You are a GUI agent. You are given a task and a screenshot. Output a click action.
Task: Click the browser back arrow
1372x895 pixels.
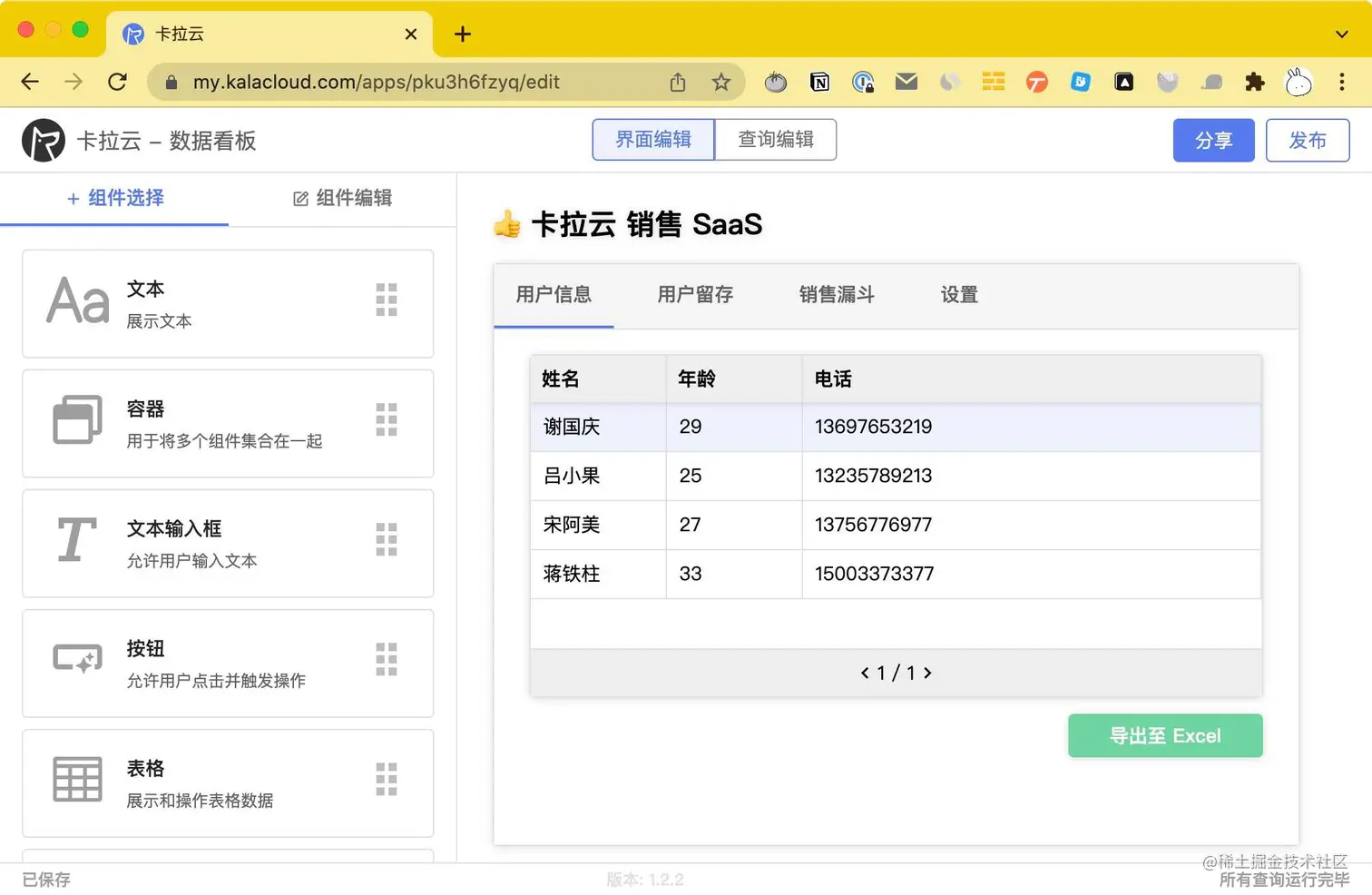click(30, 82)
